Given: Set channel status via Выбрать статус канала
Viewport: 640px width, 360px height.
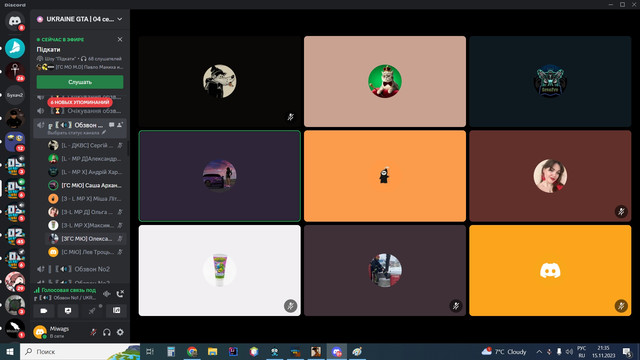Looking at the screenshot, I should 77,133.
